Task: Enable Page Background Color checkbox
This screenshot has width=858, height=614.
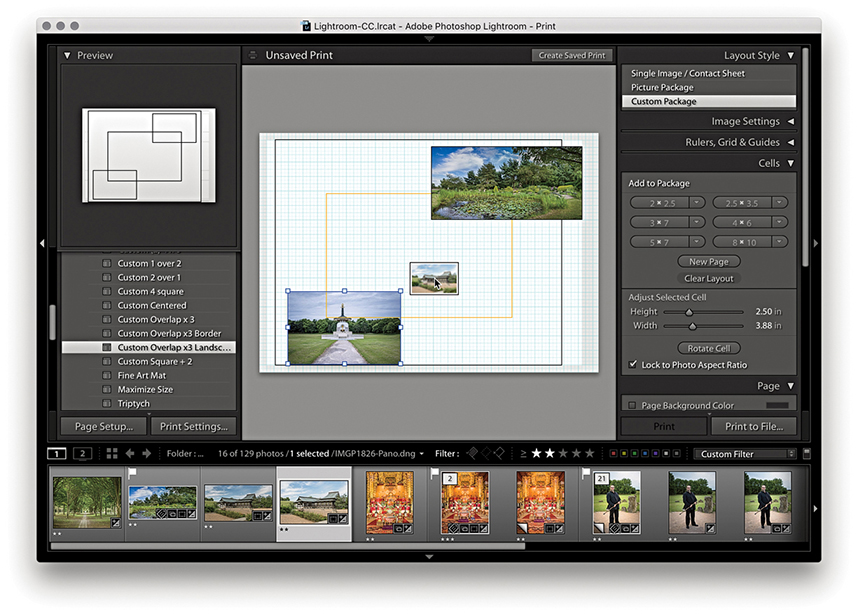Action: [632, 406]
